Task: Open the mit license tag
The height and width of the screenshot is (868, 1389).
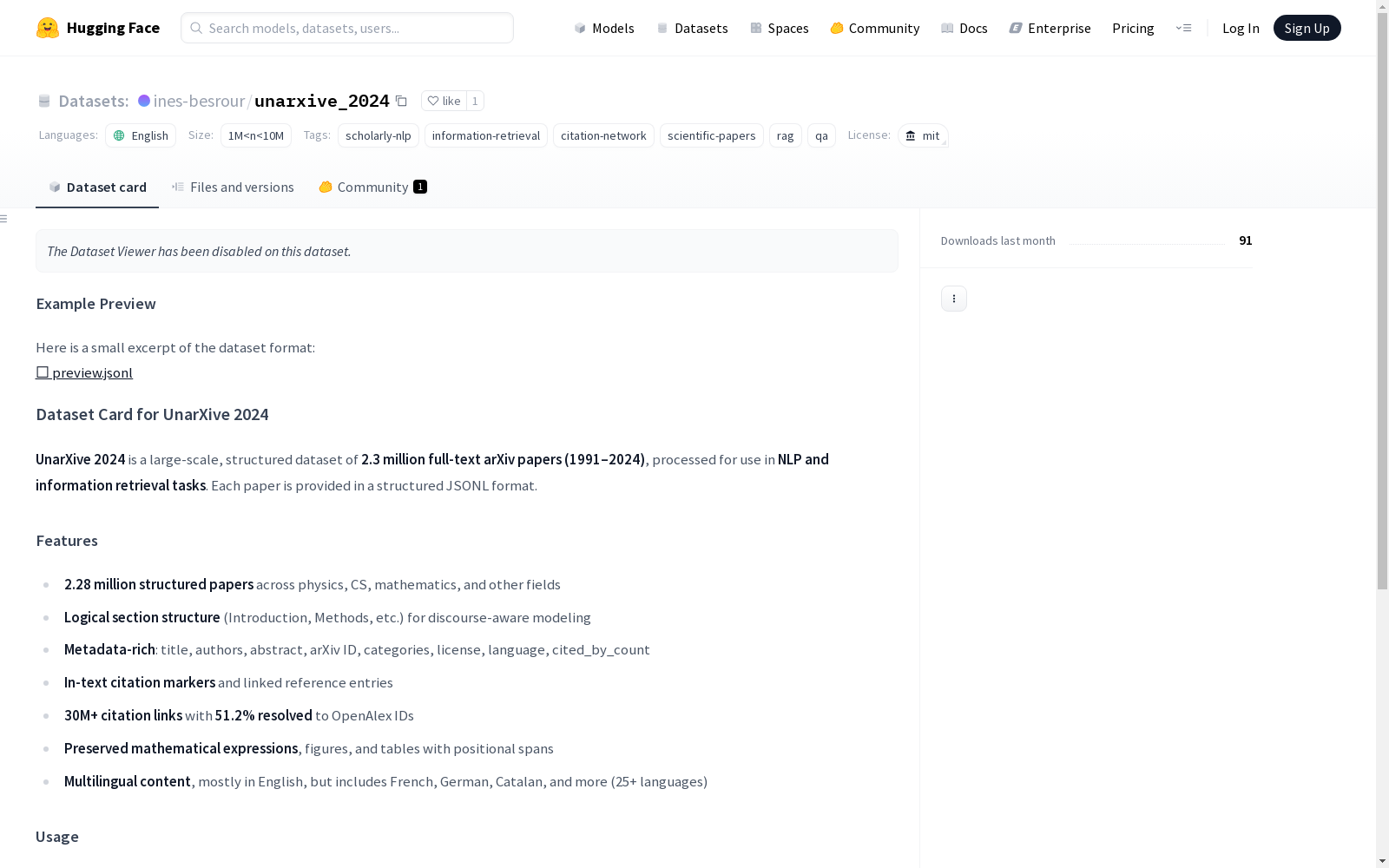Action: pyautogui.click(x=923, y=135)
